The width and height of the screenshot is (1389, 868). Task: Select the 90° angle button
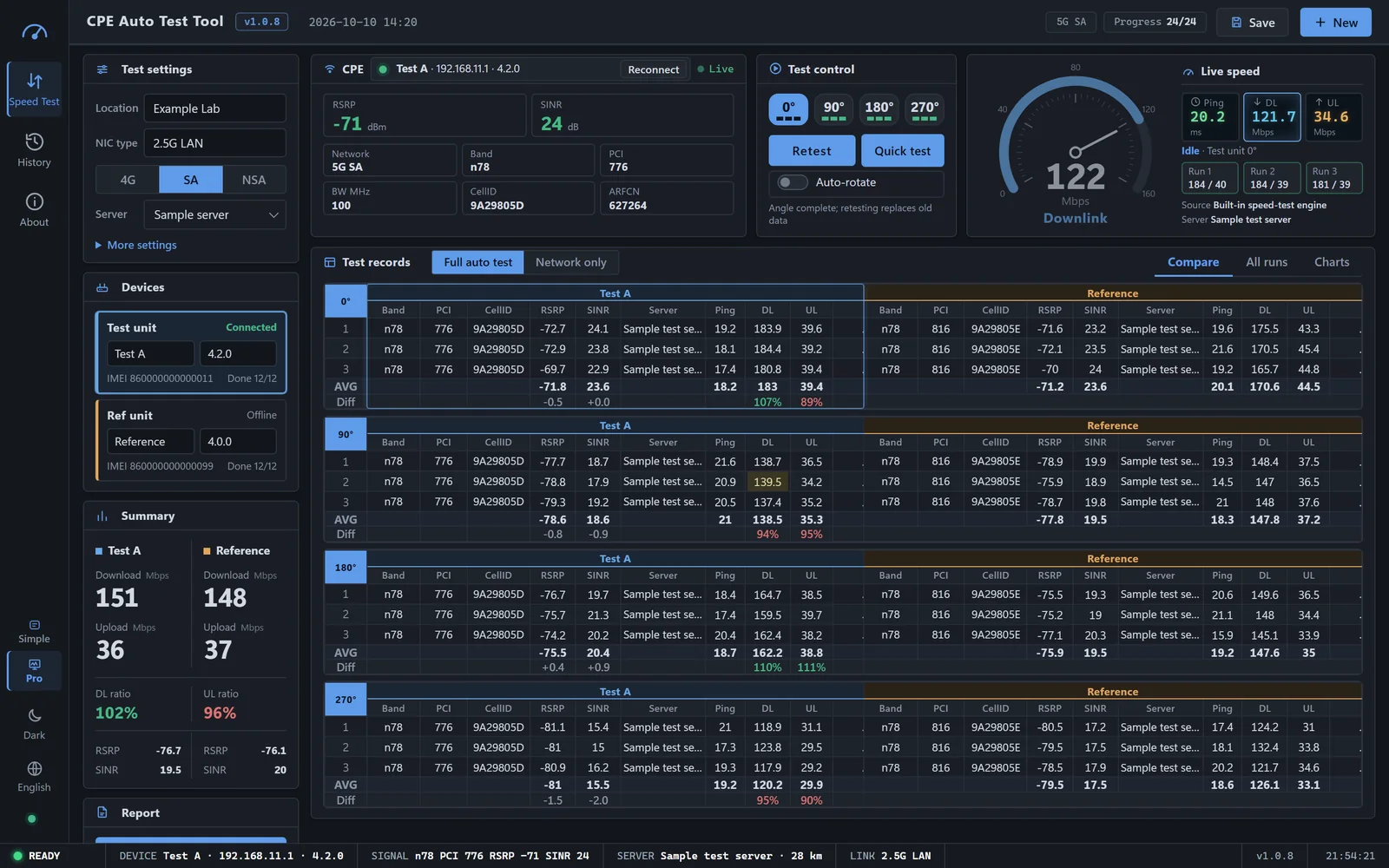pos(834,110)
